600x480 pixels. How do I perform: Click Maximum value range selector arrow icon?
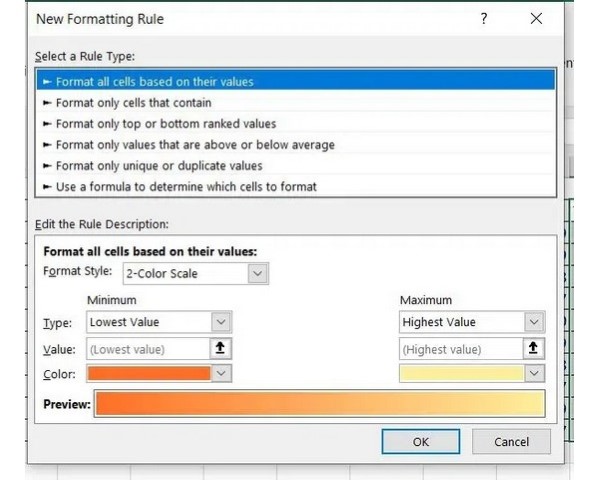pyautogui.click(x=534, y=349)
